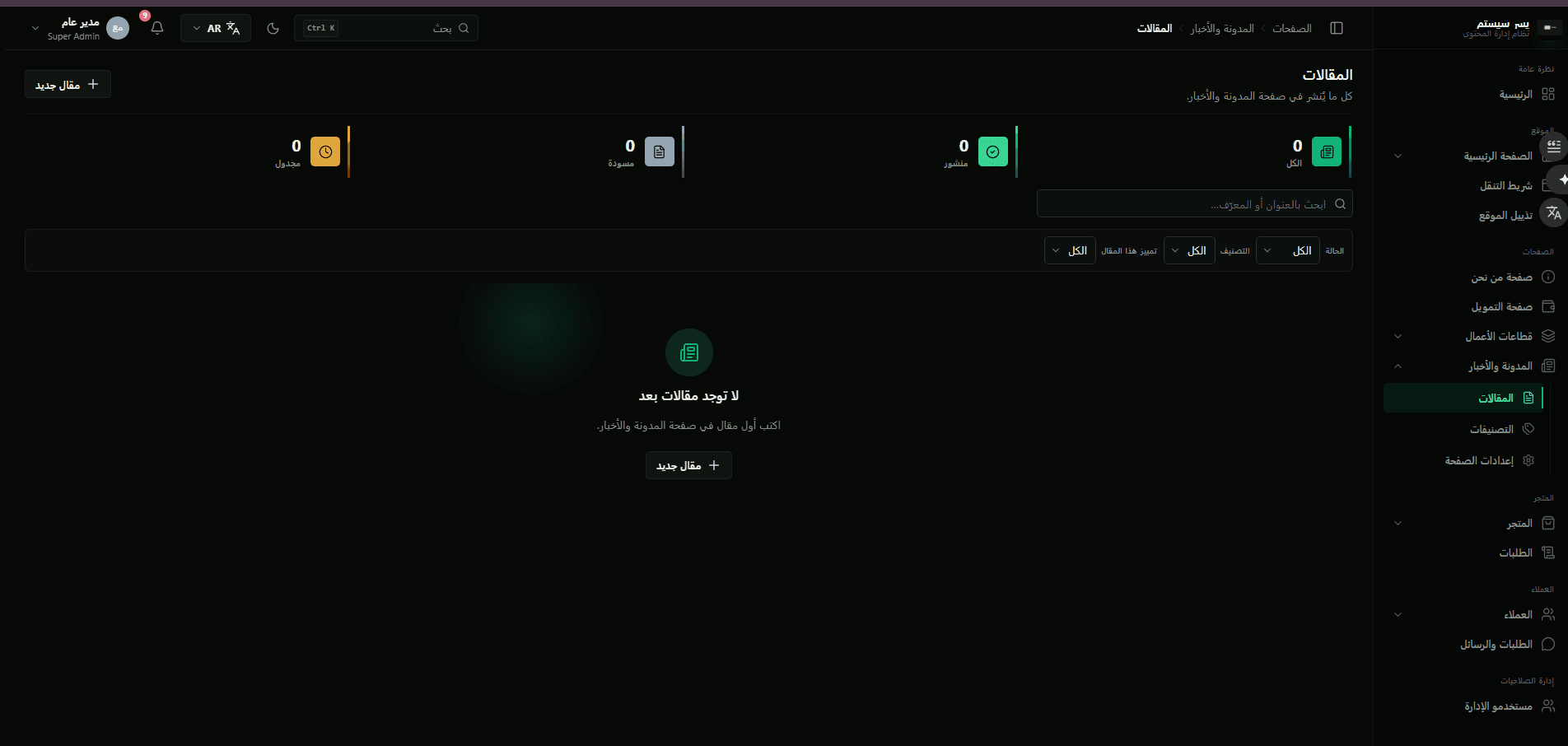Click the التصنيفات tag icon
Screen dimensions: 1568x746
pyautogui.click(x=1528, y=429)
